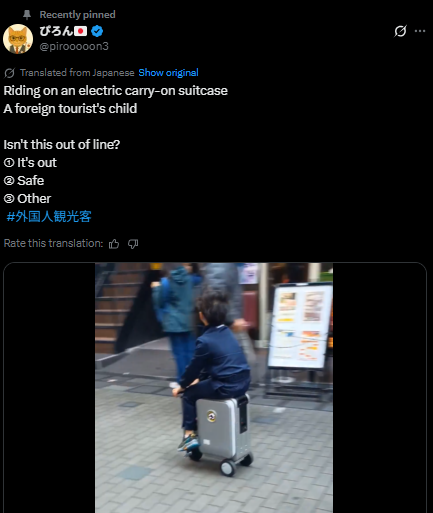433x513 pixels.
Task: Click the tweet text about electric suitcase
Action: point(115,91)
